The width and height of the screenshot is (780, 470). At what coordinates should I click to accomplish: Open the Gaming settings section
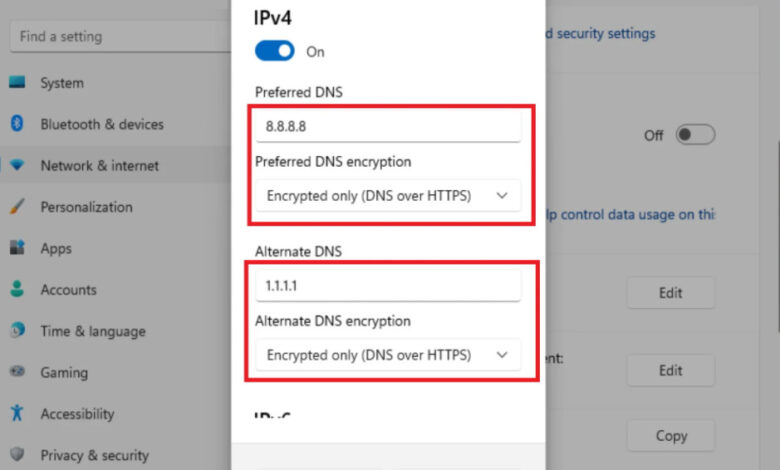(64, 372)
